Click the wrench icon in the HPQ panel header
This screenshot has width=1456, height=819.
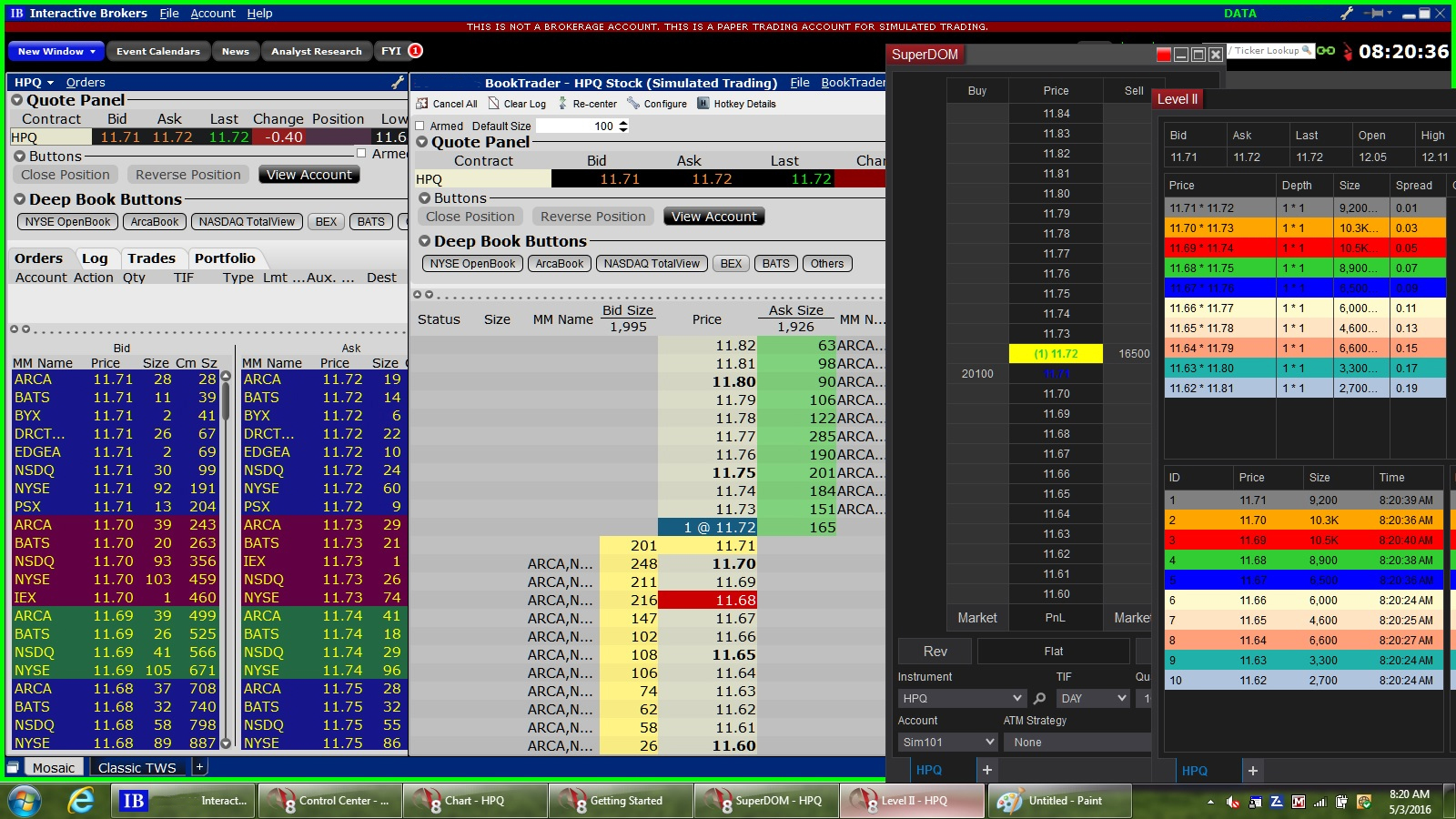398,82
